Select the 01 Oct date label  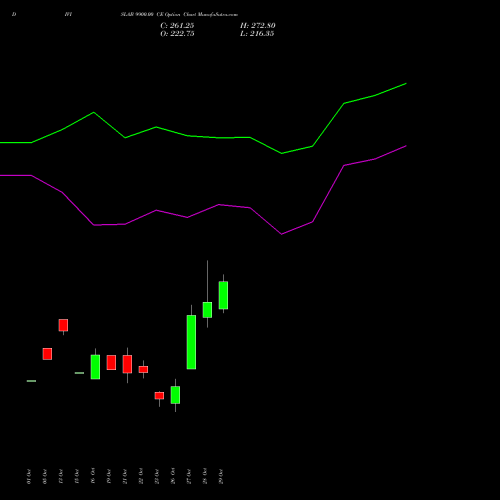point(29,476)
